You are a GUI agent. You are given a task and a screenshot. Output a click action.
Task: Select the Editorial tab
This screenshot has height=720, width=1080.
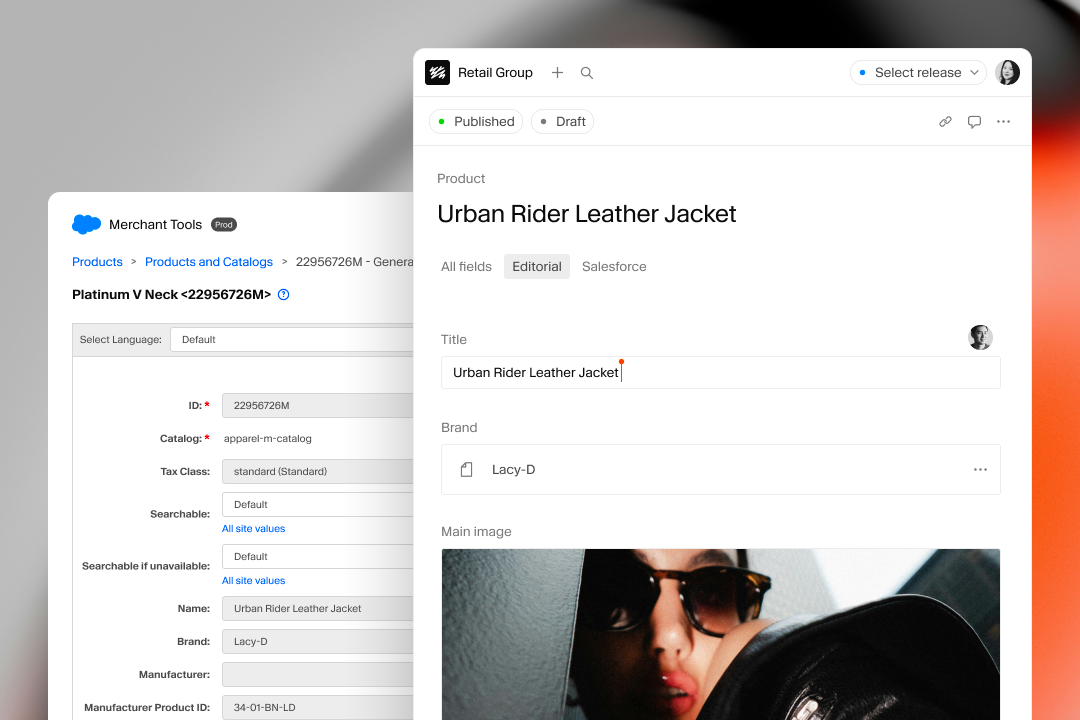click(537, 267)
